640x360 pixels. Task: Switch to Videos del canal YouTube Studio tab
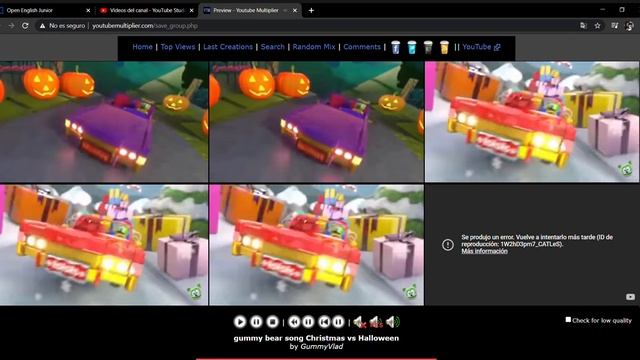[147, 10]
